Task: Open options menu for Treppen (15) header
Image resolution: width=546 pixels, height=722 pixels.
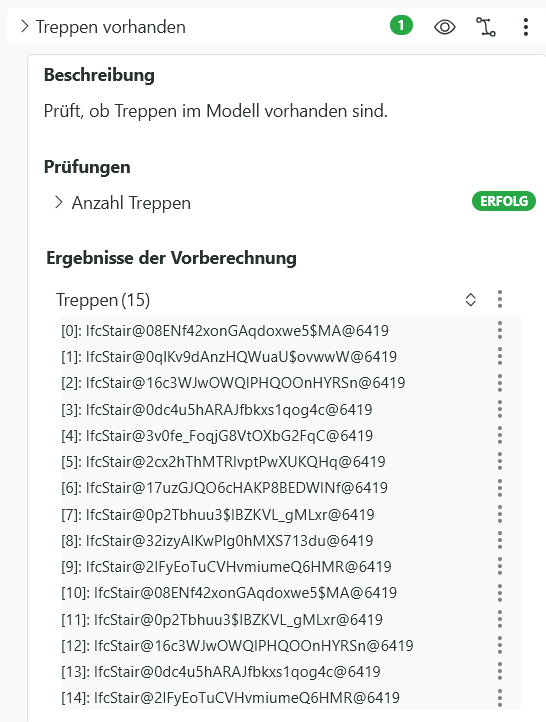Action: tap(500, 299)
